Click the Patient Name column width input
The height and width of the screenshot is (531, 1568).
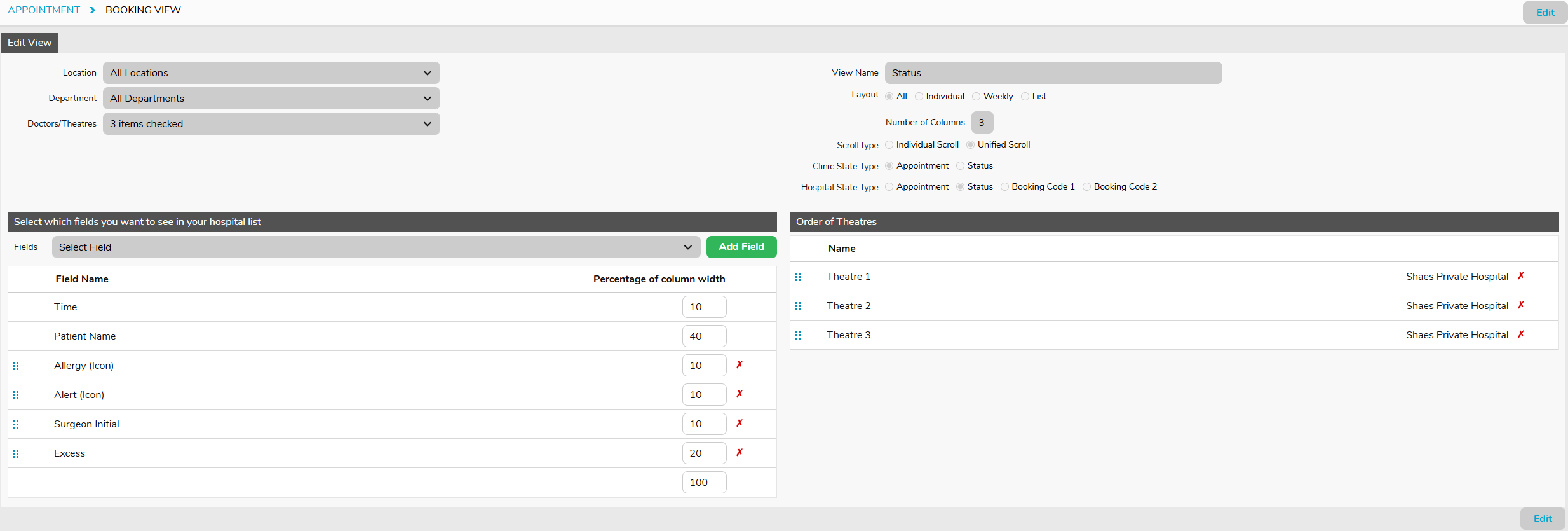(704, 336)
